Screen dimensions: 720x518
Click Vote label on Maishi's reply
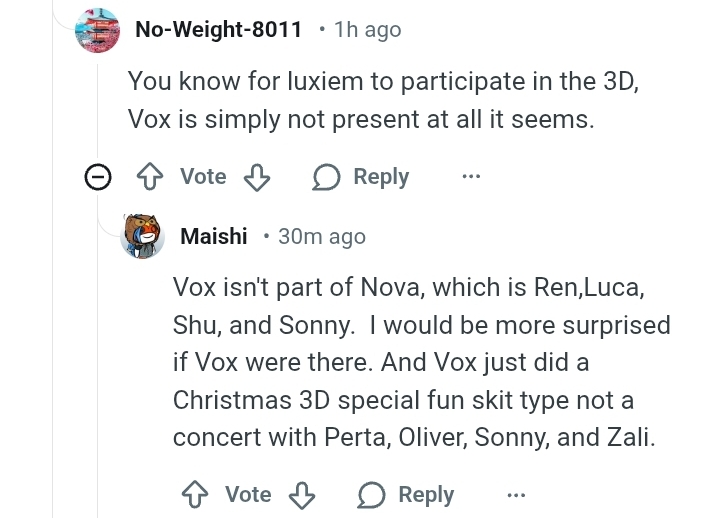pyautogui.click(x=248, y=495)
